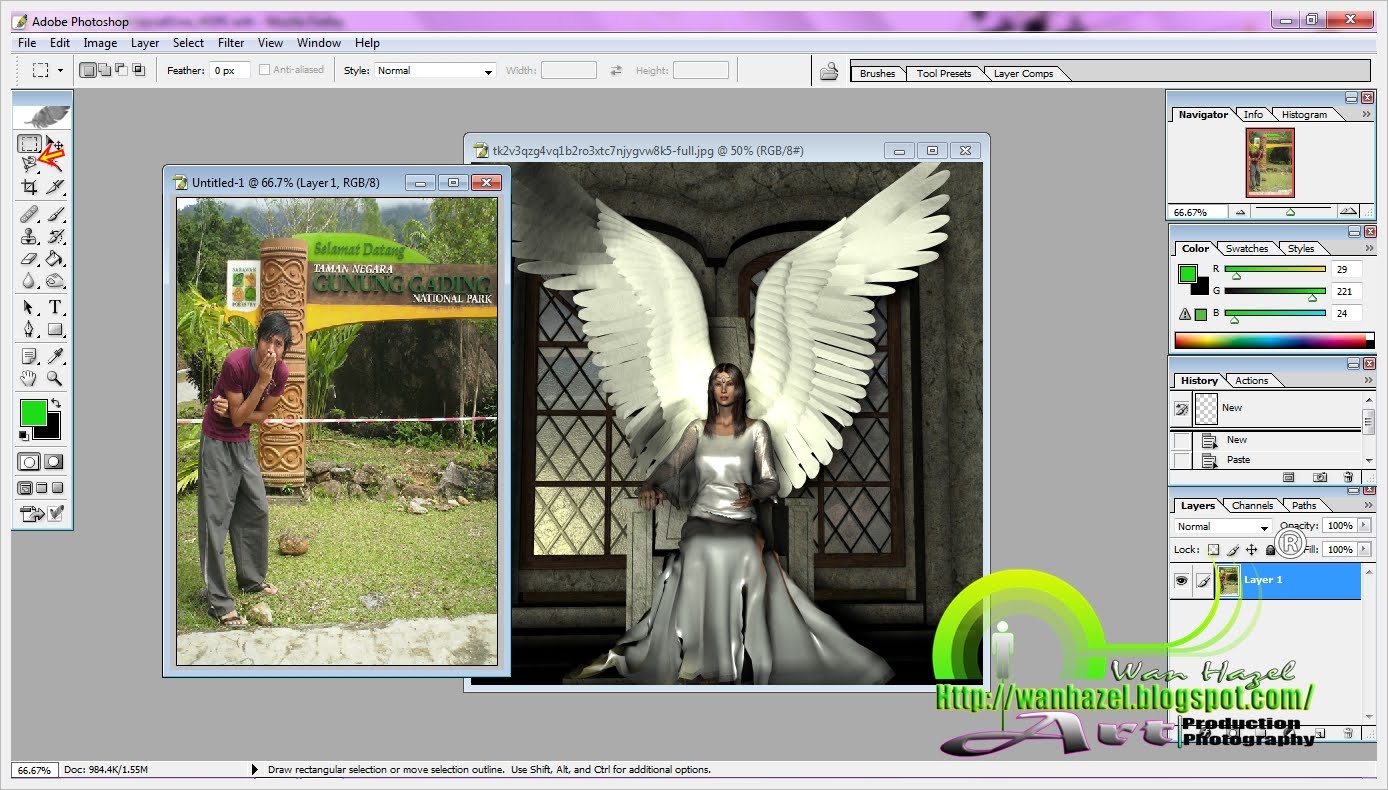Image resolution: width=1388 pixels, height=790 pixels.
Task: Toggle history brush source for New snapshot
Action: (x=1181, y=408)
